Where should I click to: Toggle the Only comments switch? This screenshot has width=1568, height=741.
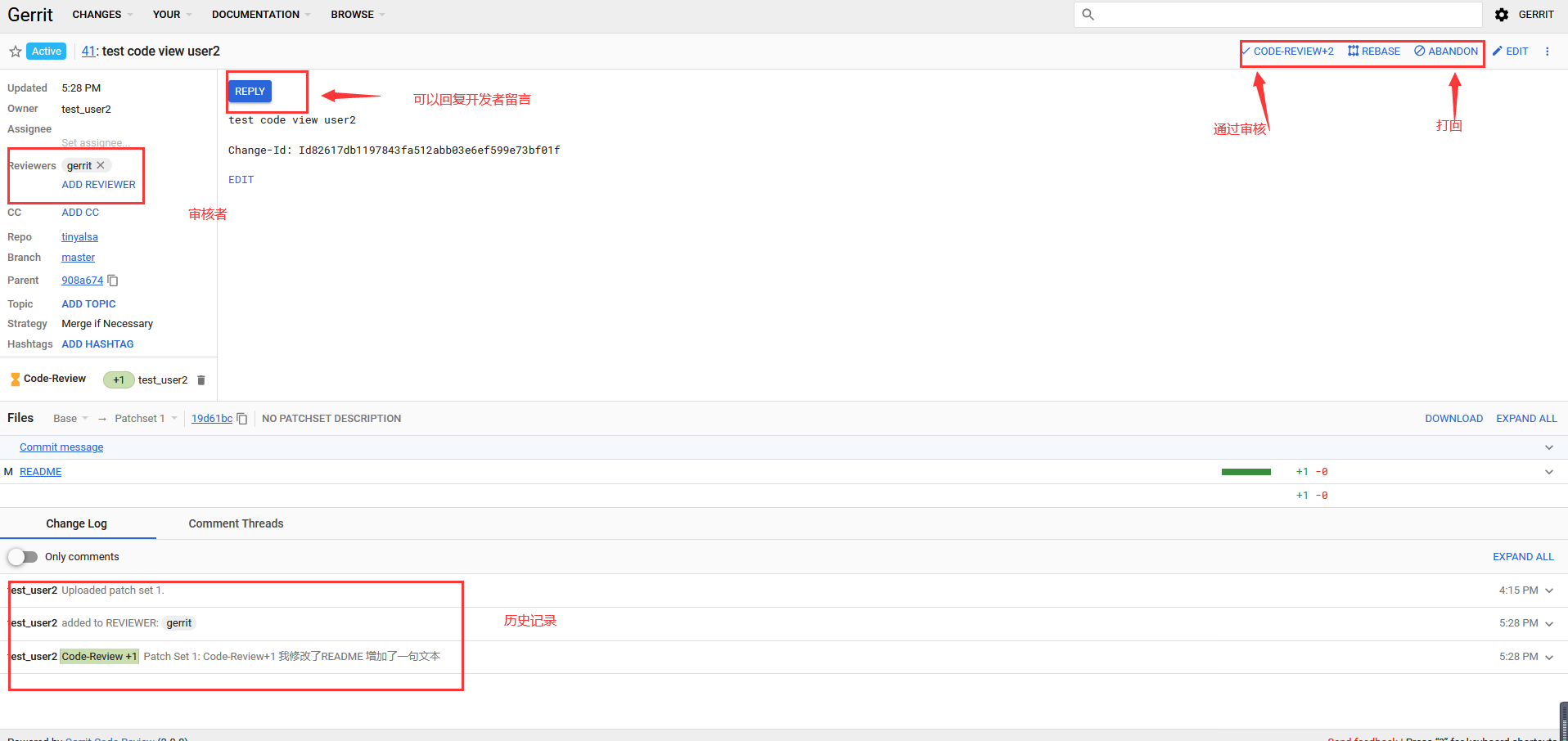23,557
